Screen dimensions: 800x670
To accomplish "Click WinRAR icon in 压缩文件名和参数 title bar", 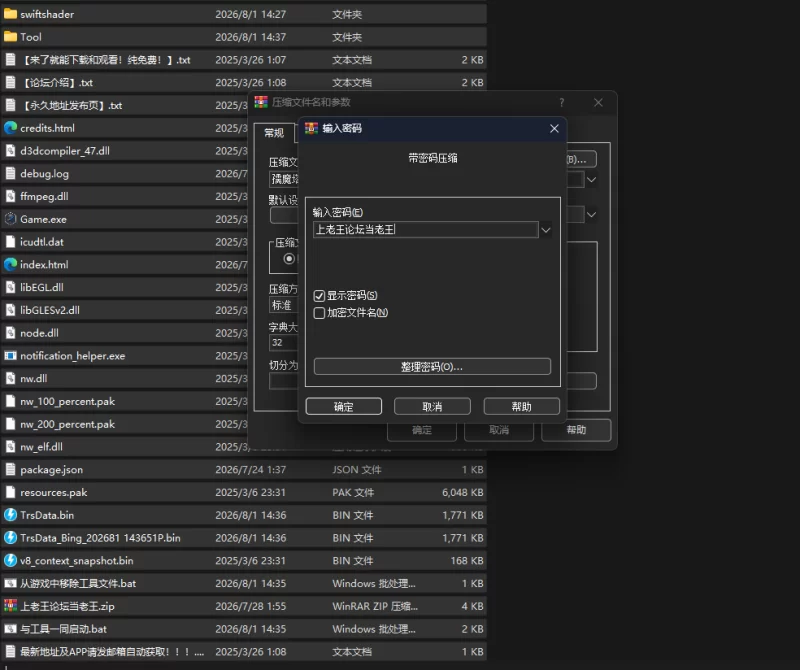I will (x=261, y=102).
